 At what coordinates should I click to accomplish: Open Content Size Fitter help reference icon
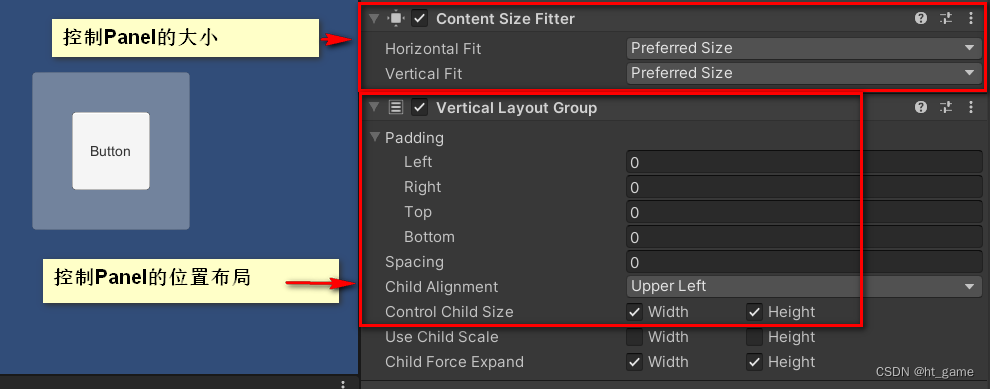pos(921,18)
